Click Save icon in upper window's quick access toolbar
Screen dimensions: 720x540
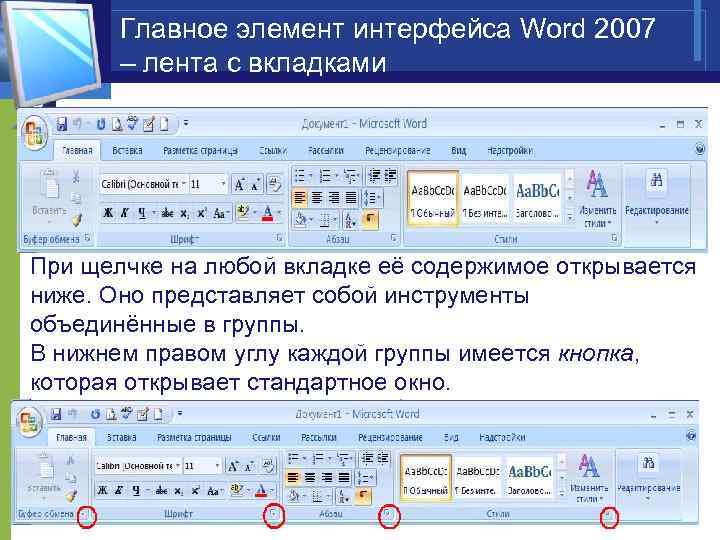(x=62, y=124)
